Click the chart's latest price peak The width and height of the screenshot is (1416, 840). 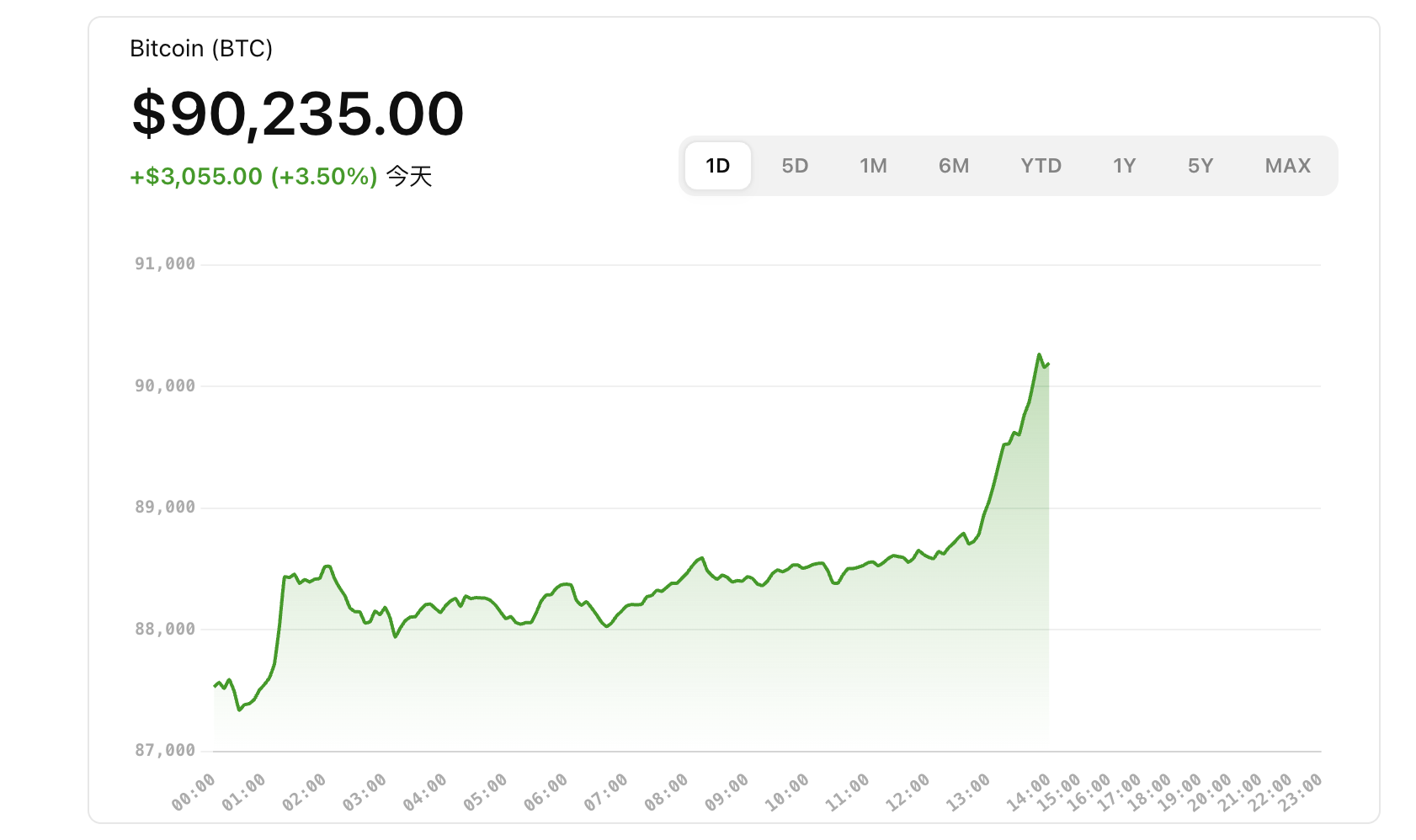coord(1040,354)
